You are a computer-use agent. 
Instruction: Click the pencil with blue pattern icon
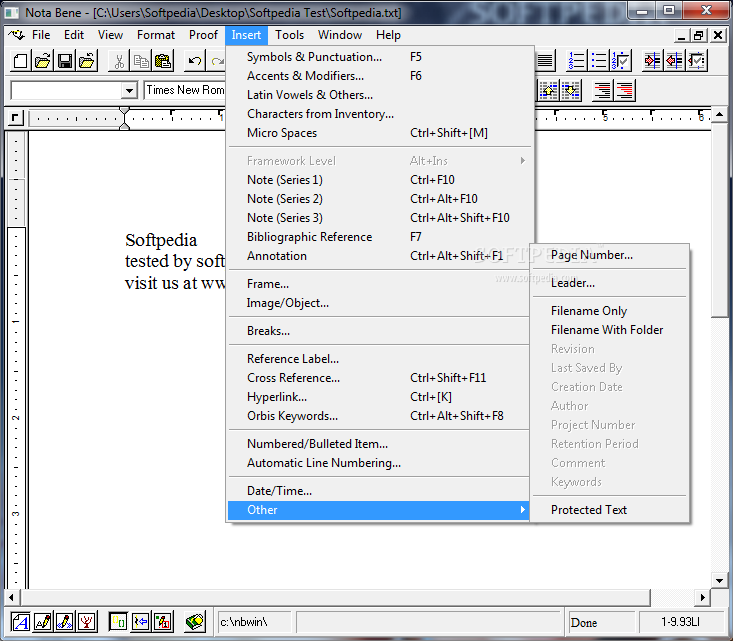65,622
